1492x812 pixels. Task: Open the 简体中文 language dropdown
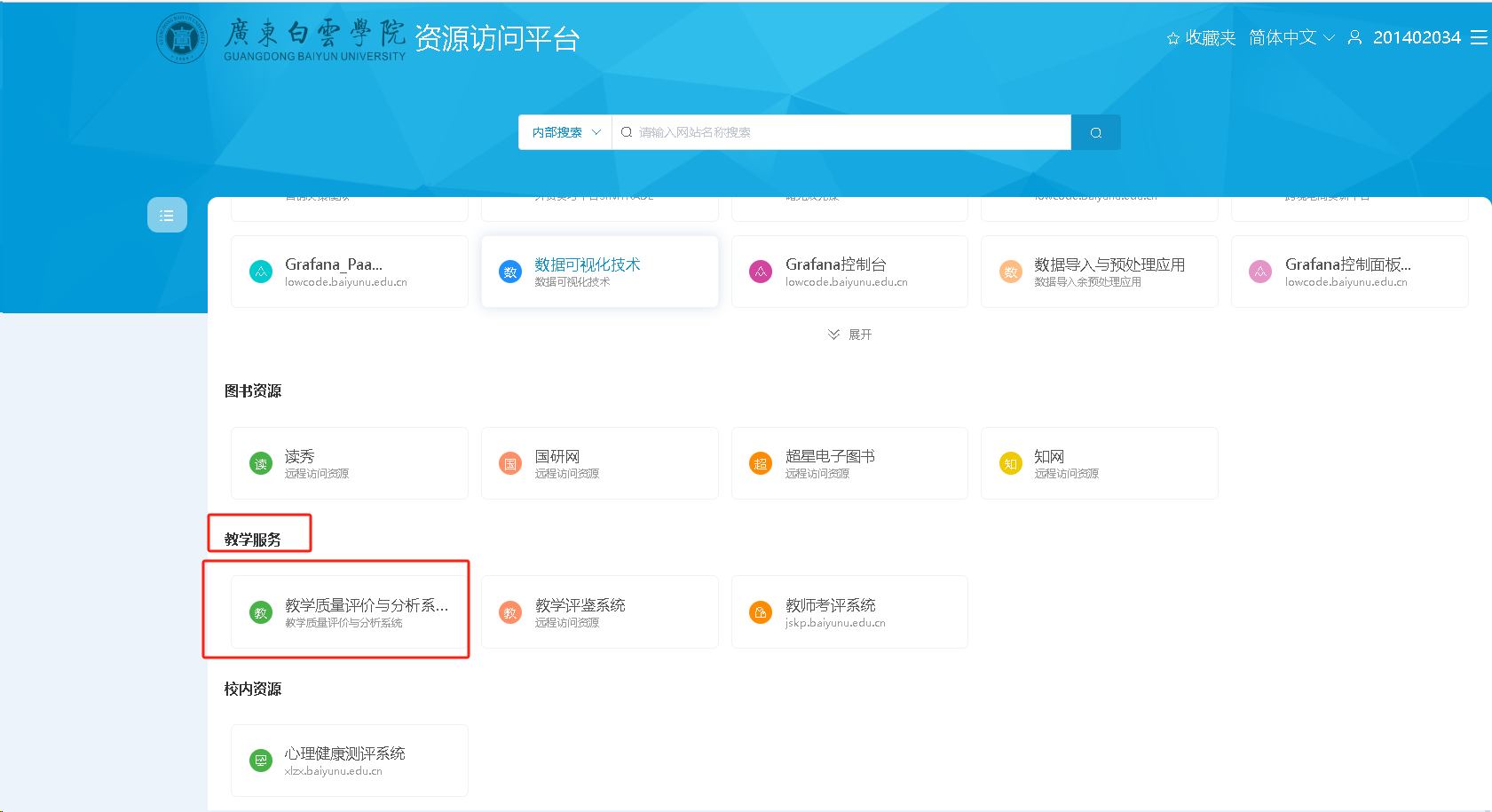point(1291,37)
